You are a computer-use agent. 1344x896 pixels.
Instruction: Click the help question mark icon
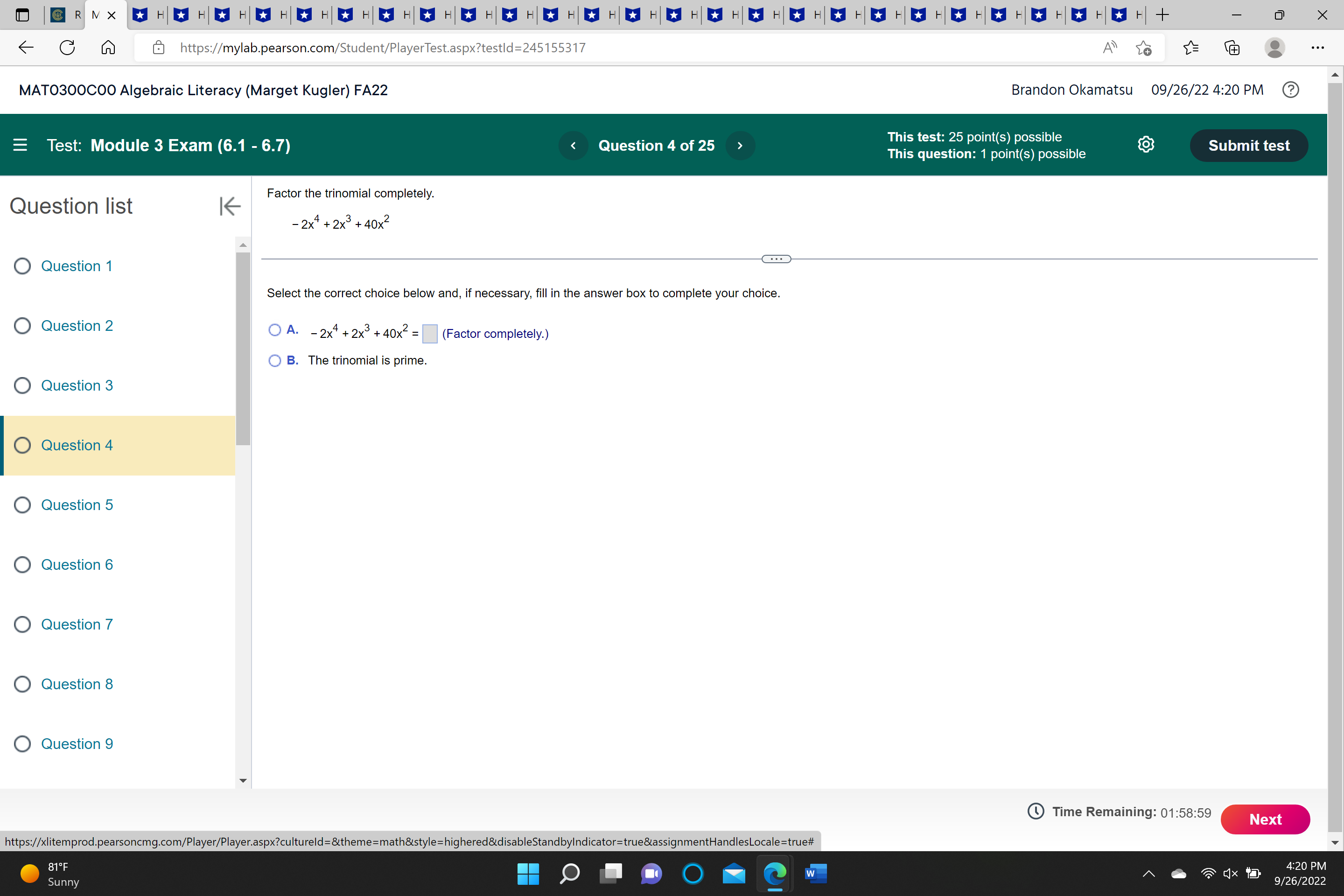tap(1290, 90)
